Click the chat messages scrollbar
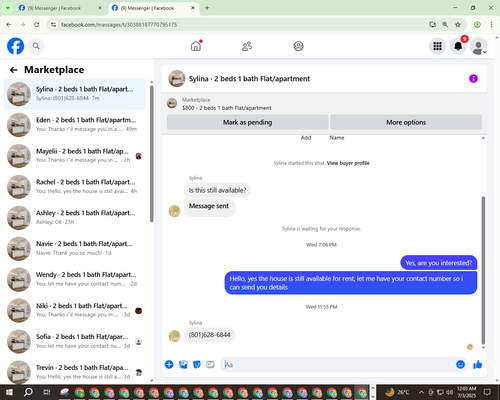The height and width of the screenshot is (400, 500). pos(483,270)
